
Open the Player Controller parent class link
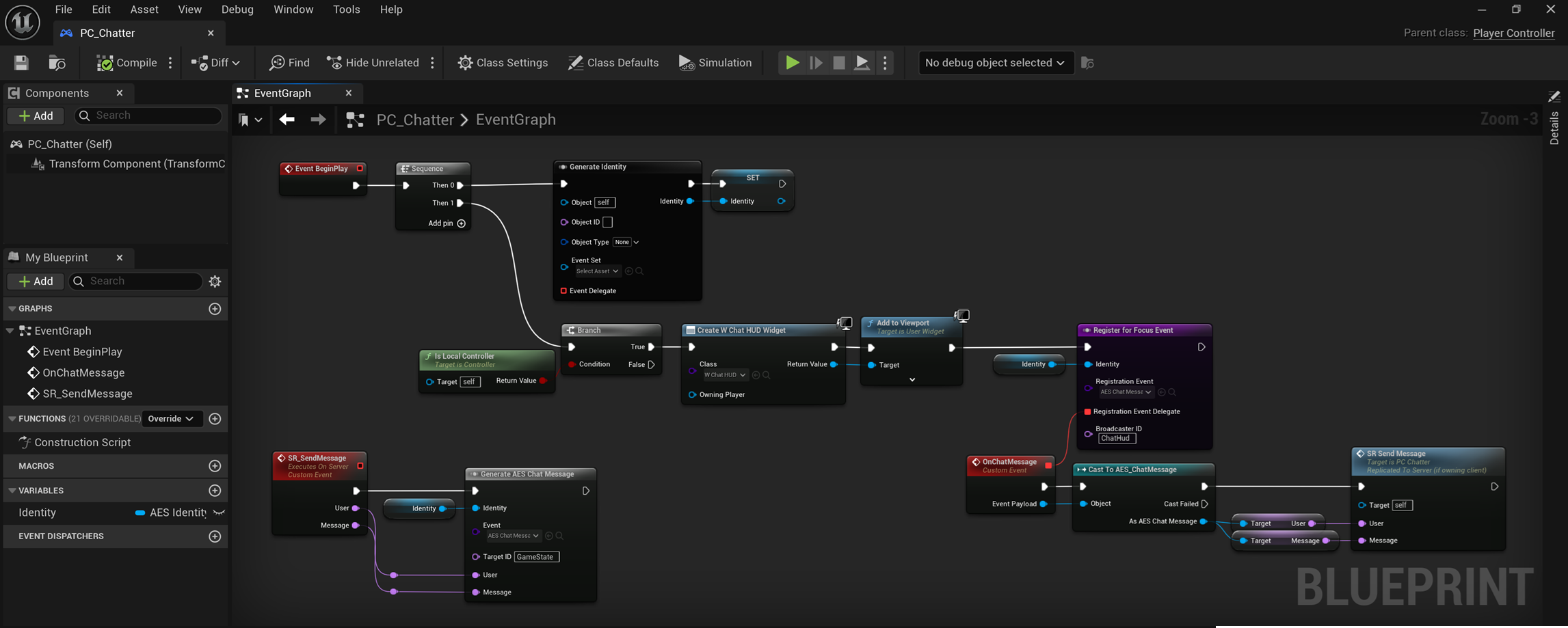(1513, 33)
